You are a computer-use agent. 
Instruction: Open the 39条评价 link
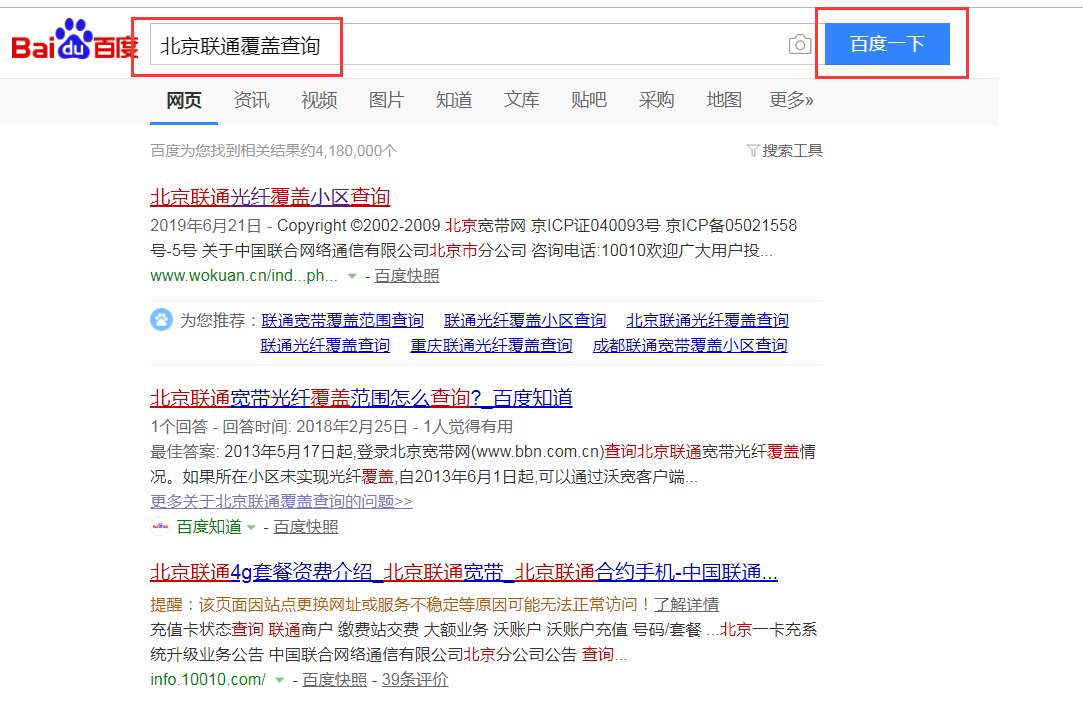415,679
